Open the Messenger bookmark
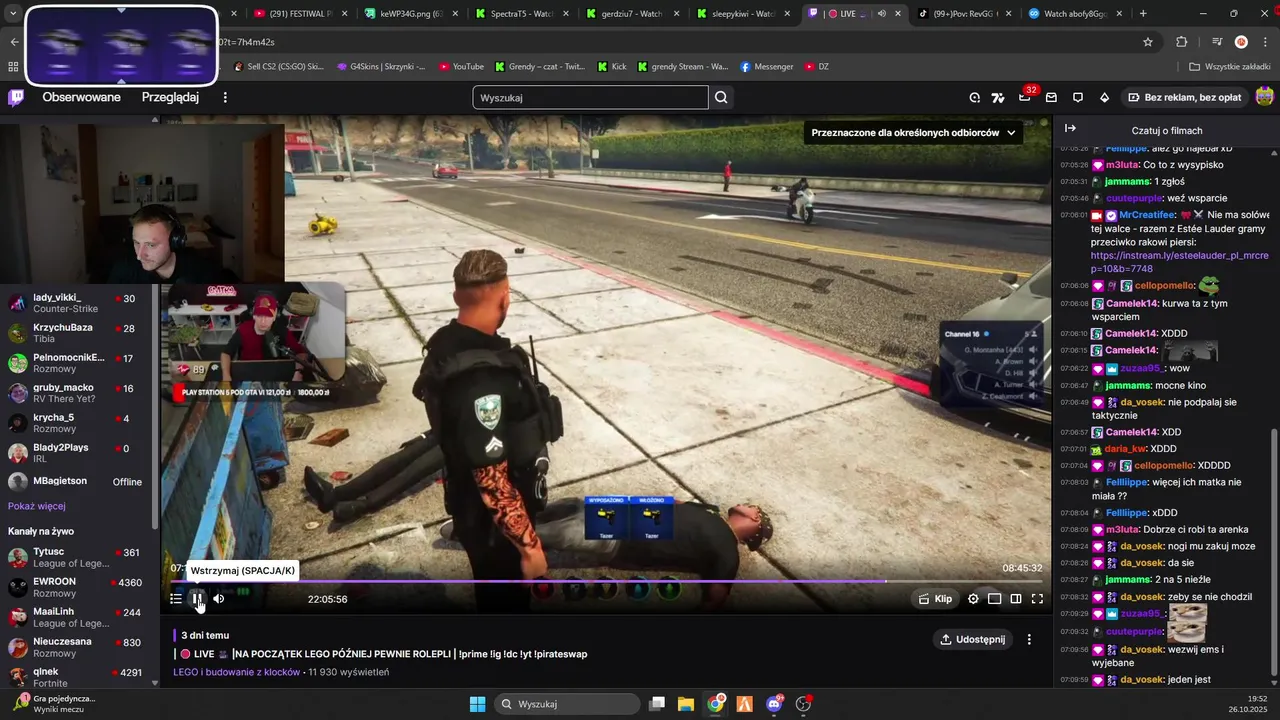The width and height of the screenshot is (1280, 720). pos(767,67)
